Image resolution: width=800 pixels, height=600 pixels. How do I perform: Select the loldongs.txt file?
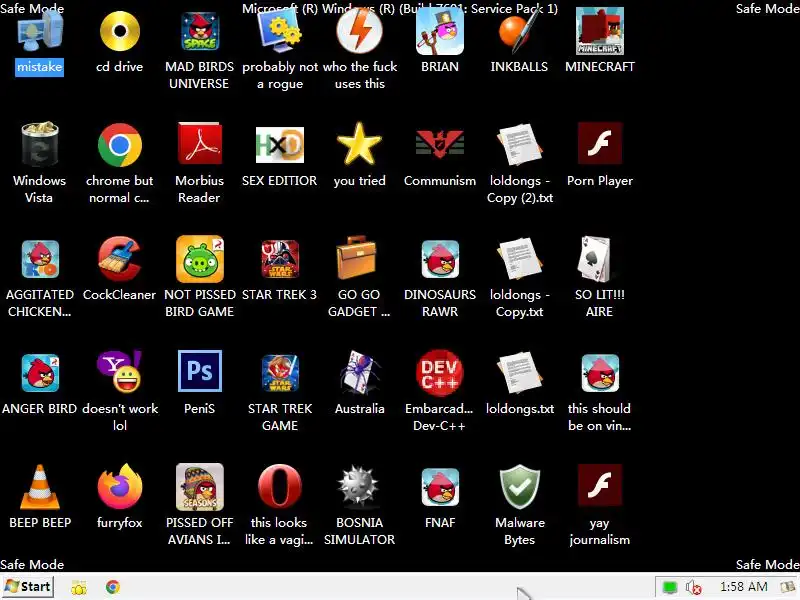[519, 373]
